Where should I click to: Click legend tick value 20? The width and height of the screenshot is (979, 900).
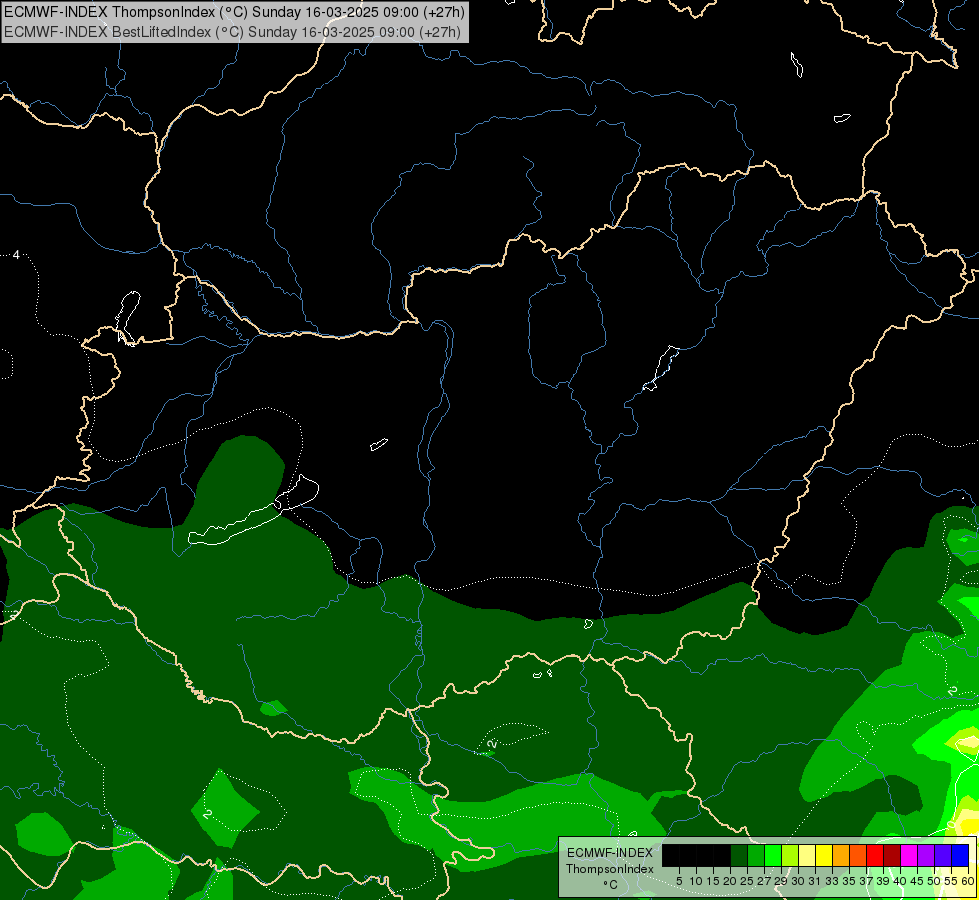coord(731,881)
